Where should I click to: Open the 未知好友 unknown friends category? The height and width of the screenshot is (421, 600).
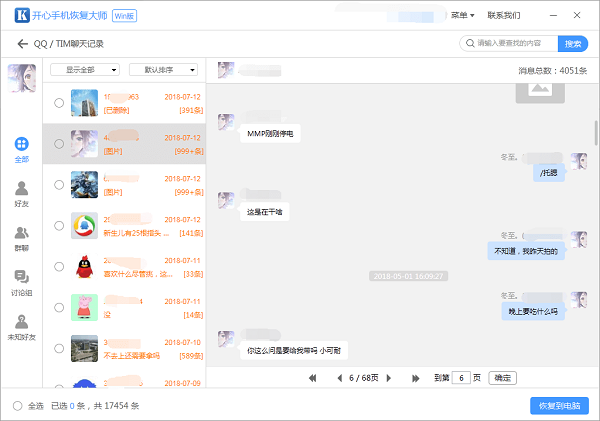coord(21,328)
